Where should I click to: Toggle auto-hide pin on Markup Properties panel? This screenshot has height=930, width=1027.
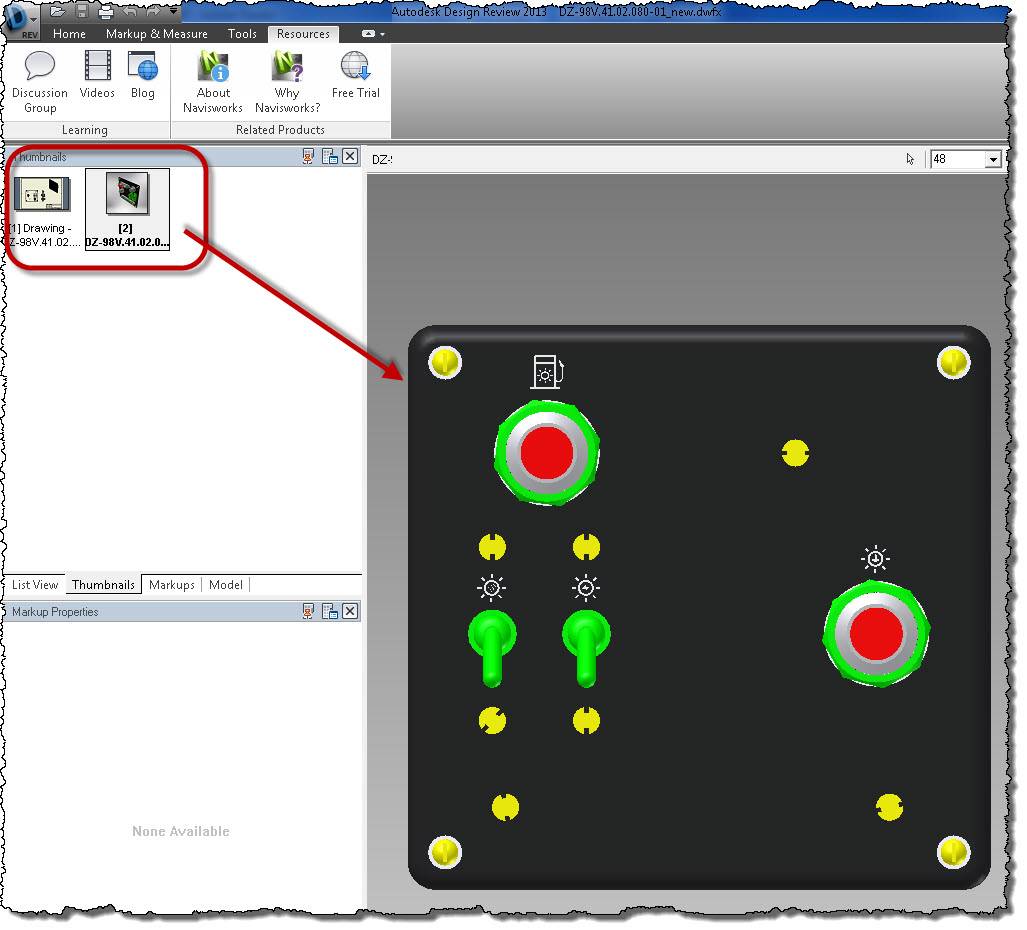309,611
